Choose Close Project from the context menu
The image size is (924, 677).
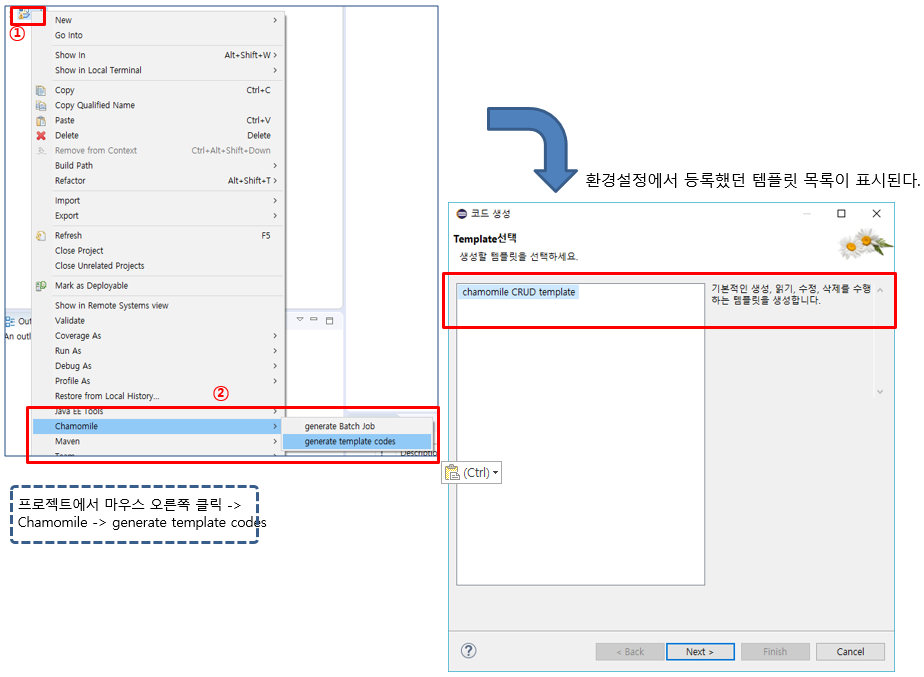[x=79, y=251]
